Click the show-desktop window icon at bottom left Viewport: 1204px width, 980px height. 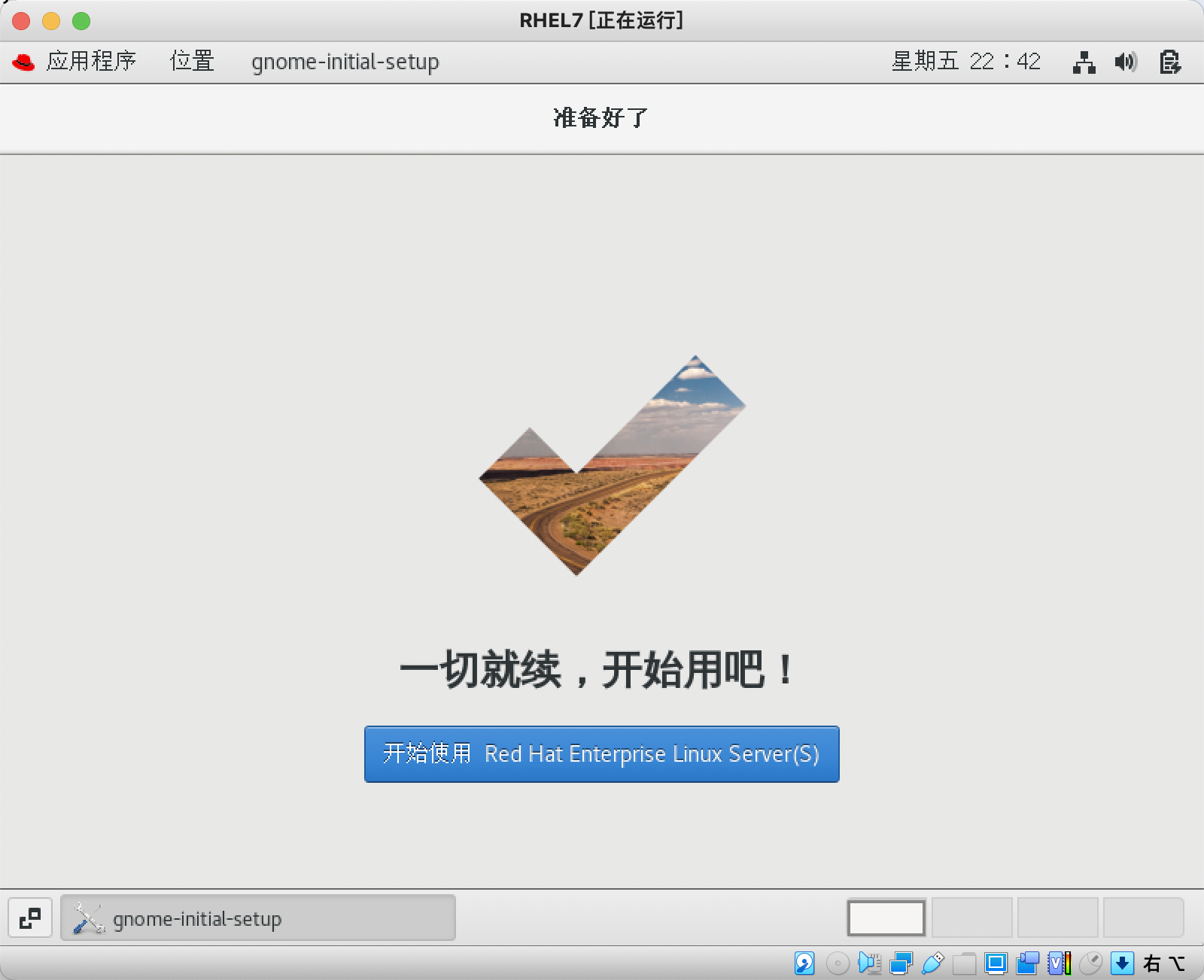[x=30, y=918]
